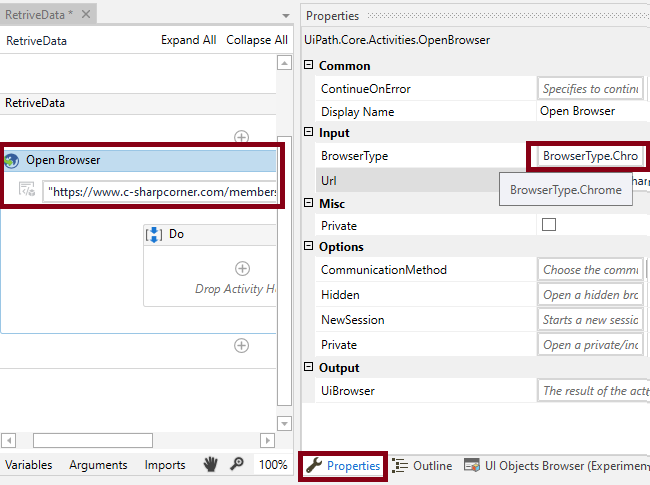Screen dimensions: 650x485
Task: Click the BrowserType property label
Action: tap(354, 156)
